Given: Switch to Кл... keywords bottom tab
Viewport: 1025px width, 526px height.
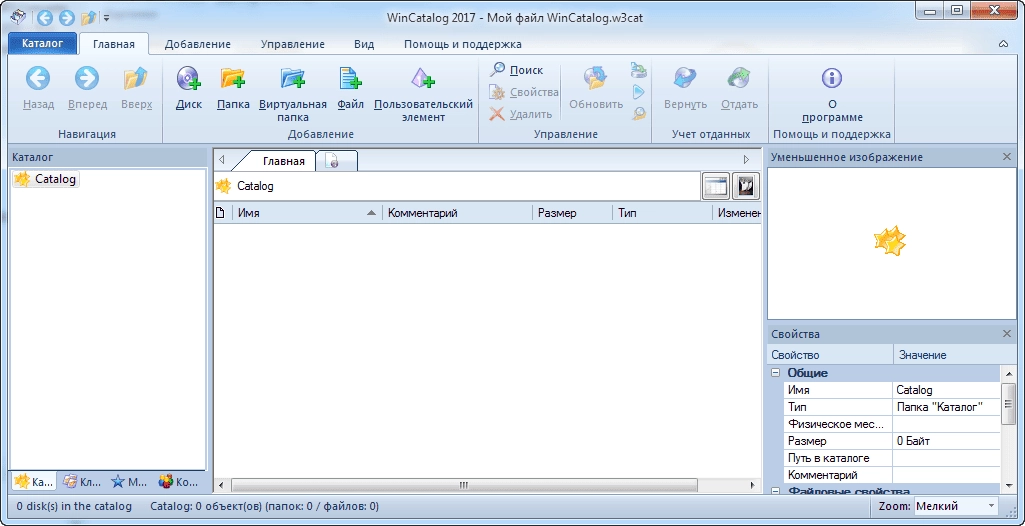Looking at the screenshot, I should tap(82, 482).
